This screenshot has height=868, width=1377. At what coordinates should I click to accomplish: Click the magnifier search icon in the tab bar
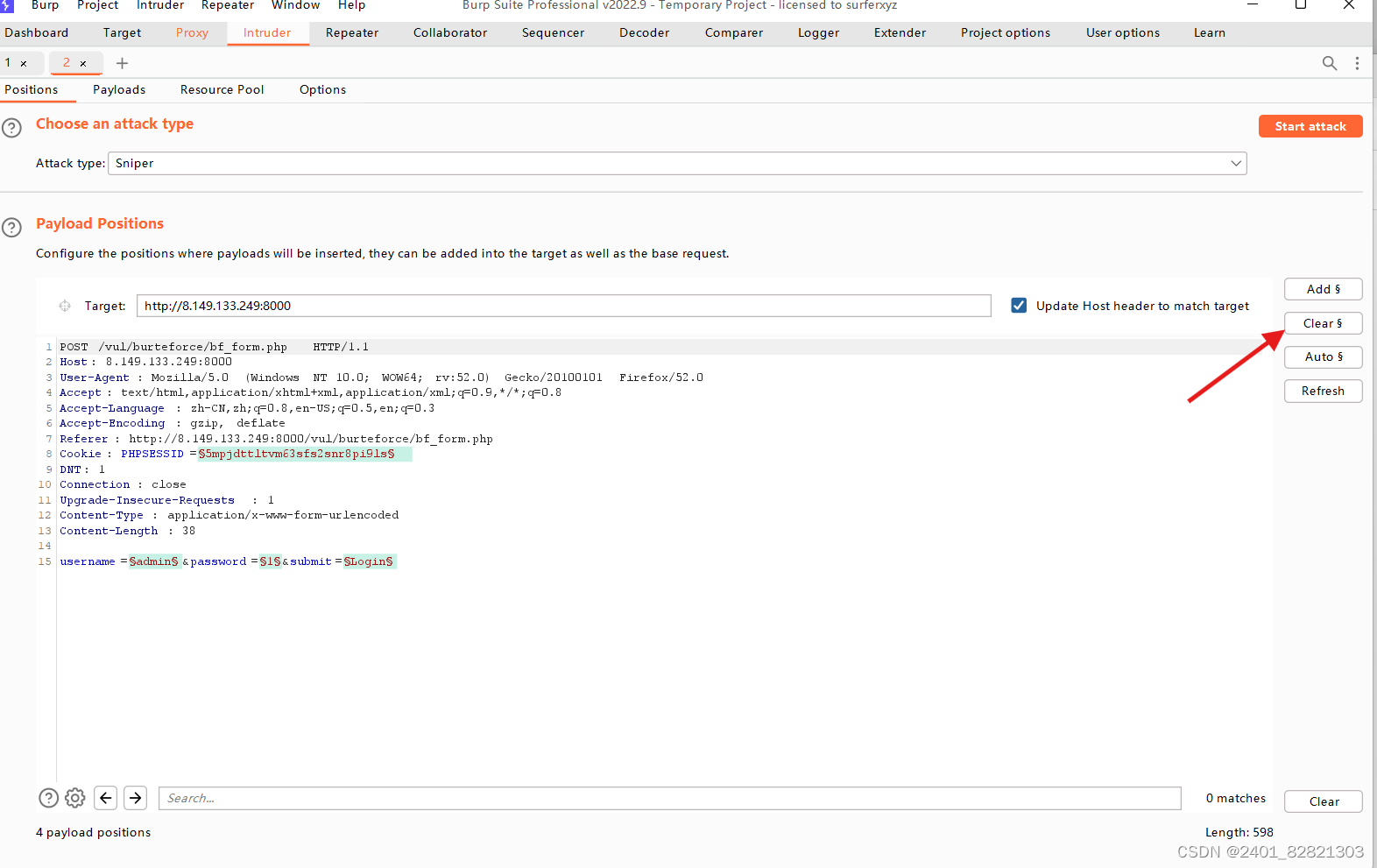coord(1330,63)
